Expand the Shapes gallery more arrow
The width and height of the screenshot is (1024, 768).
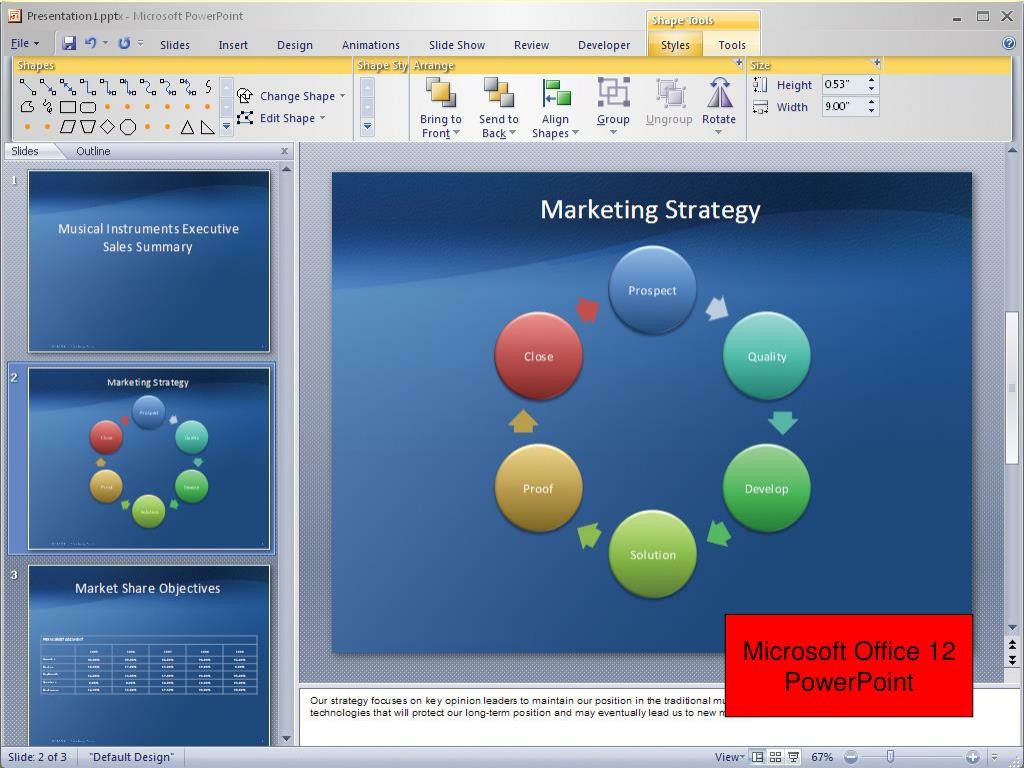pyautogui.click(x=227, y=126)
